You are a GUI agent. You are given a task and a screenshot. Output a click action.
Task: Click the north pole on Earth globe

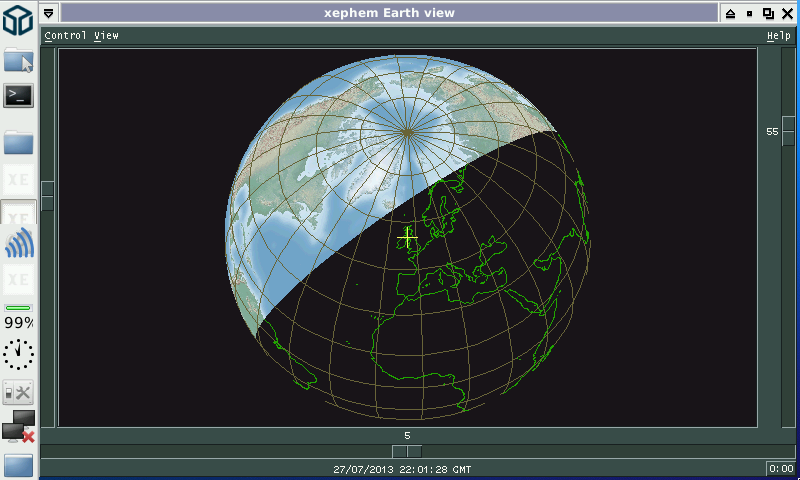tap(407, 133)
